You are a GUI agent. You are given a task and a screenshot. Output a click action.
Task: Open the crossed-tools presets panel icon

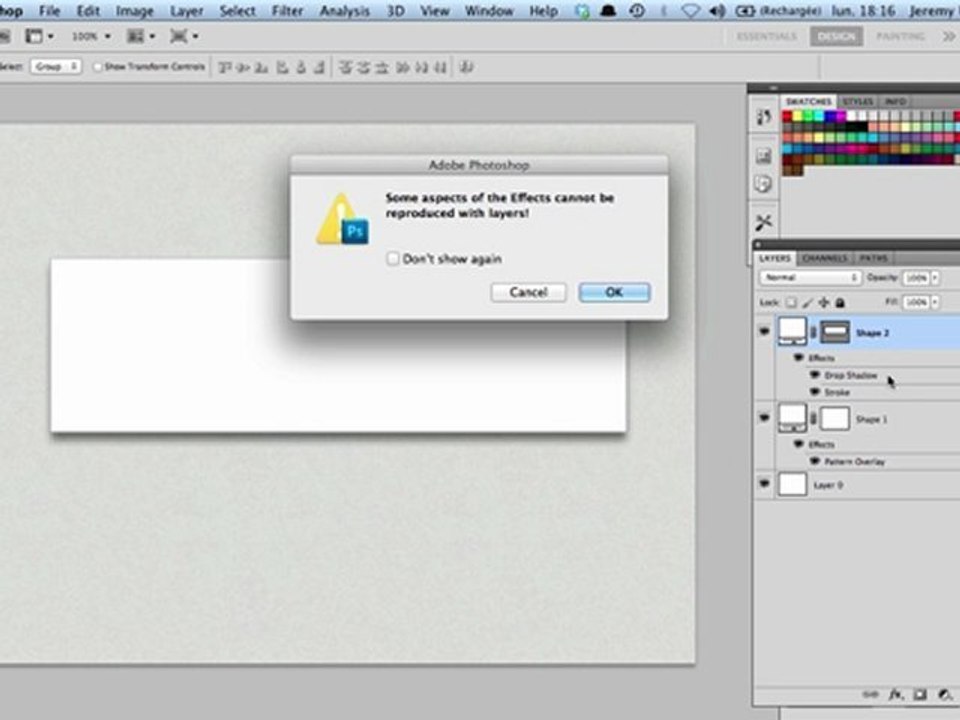point(763,222)
